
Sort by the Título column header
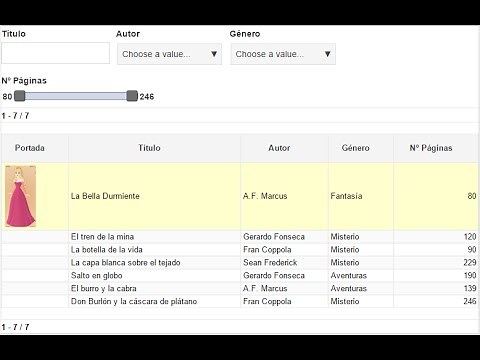click(x=154, y=148)
